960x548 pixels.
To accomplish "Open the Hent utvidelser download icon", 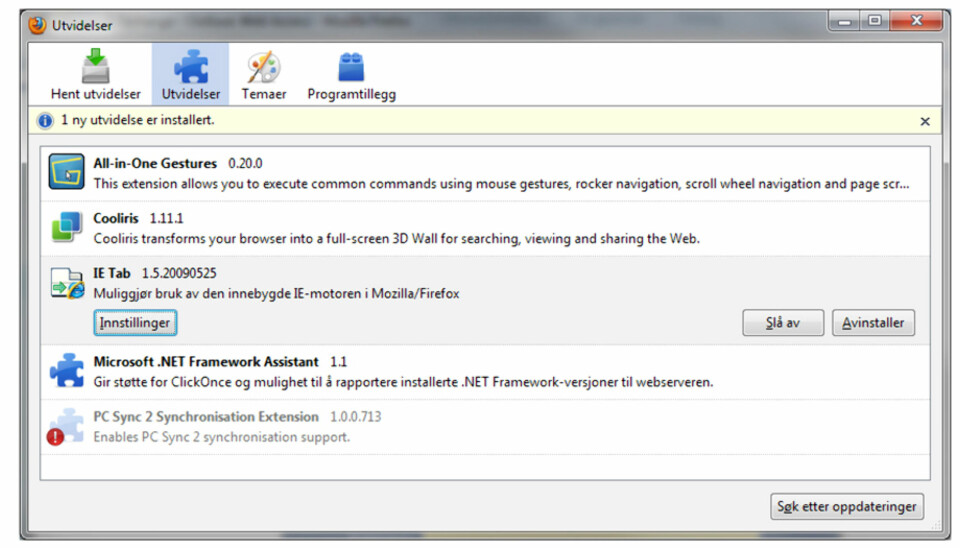I will pyautogui.click(x=96, y=66).
